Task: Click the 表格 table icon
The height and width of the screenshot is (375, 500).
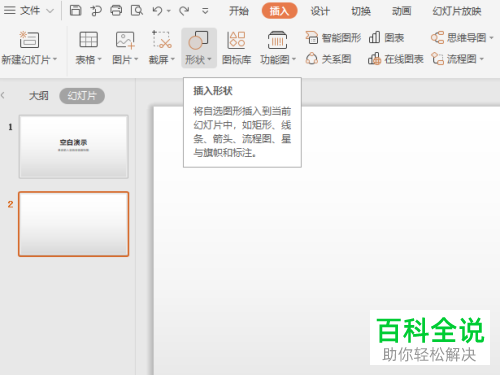Action: [88, 39]
